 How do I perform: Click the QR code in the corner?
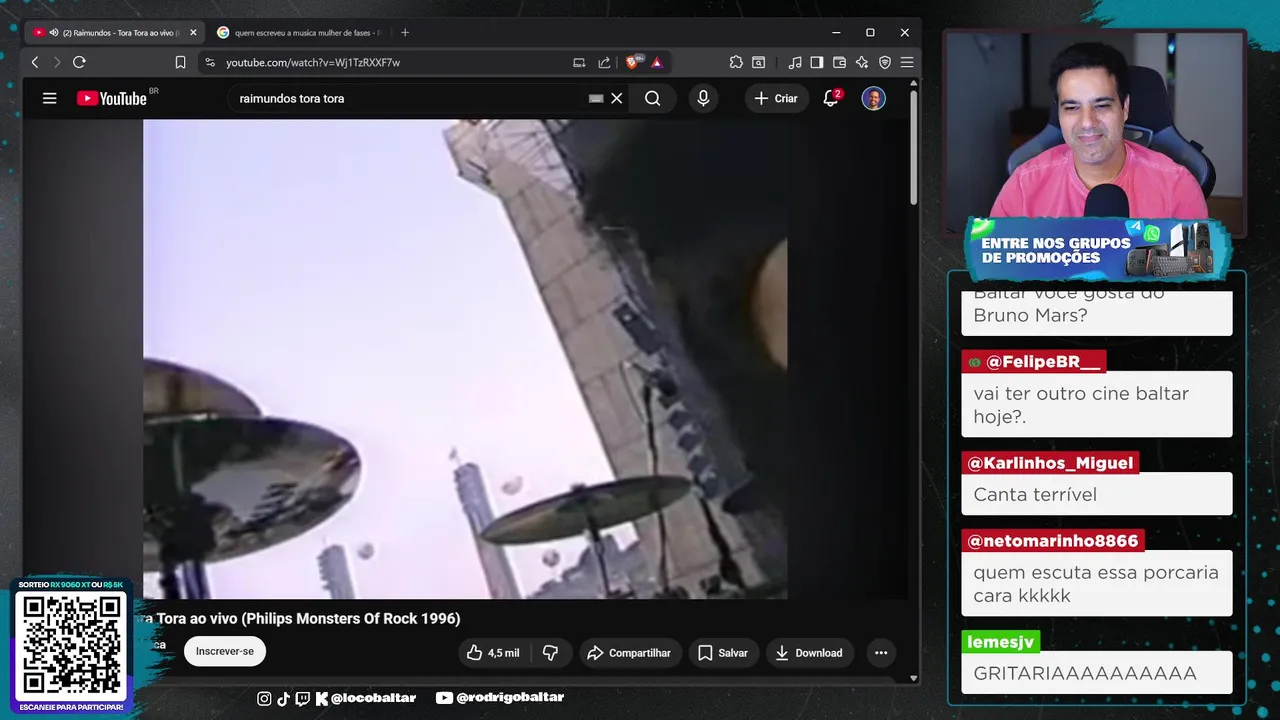point(71,645)
